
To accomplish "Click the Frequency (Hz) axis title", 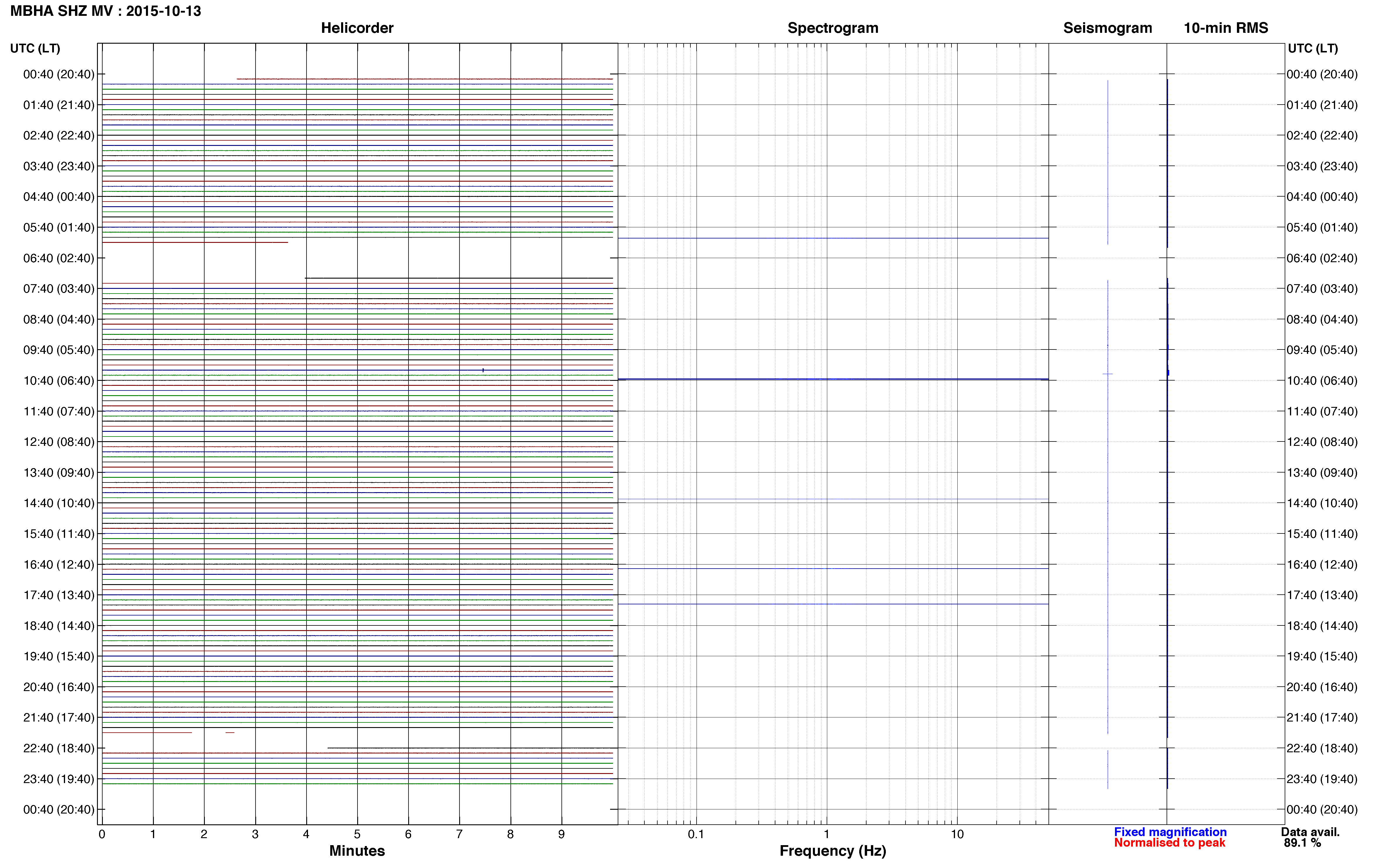I will pos(833,851).
